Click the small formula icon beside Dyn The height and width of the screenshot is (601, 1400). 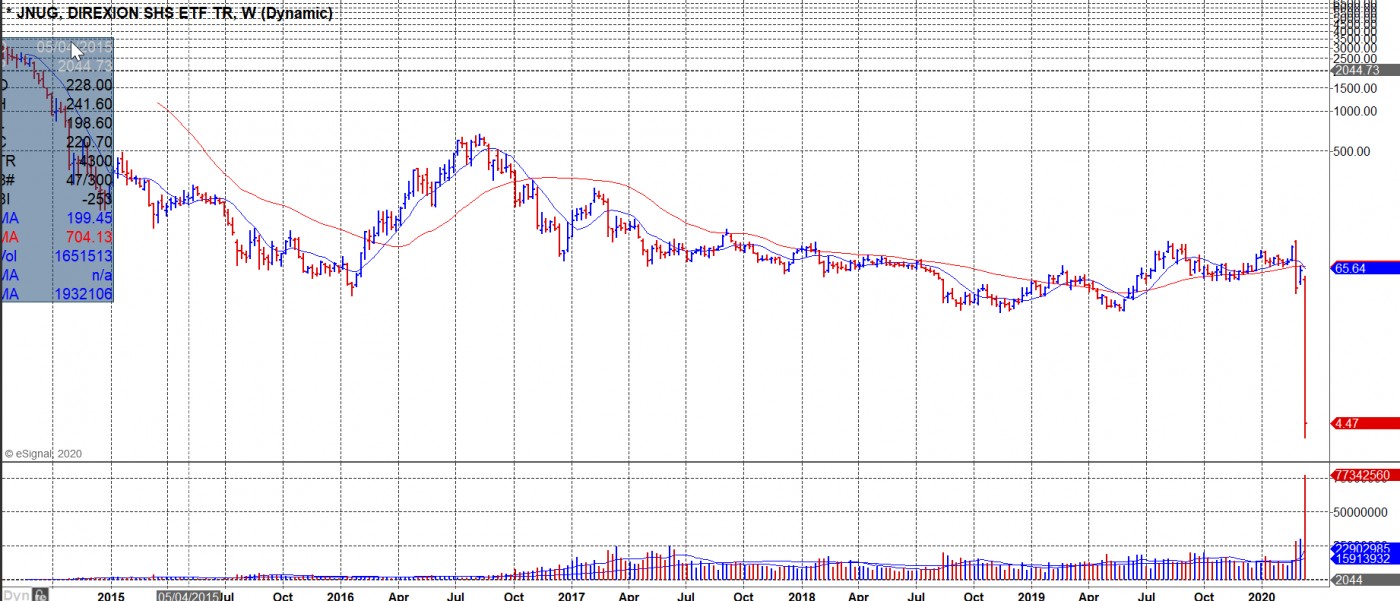pyautogui.click(x=41, y=594)
